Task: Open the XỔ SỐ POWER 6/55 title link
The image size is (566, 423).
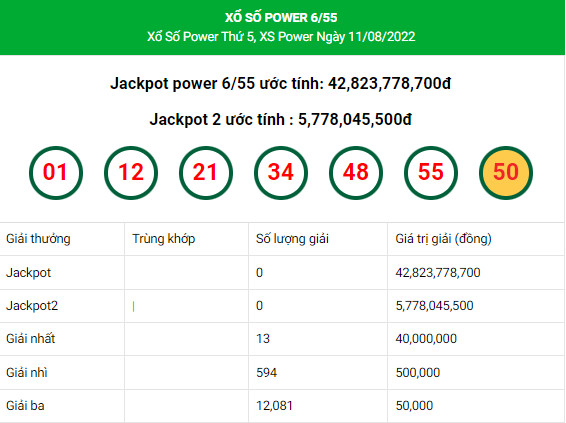Action: [281, 17]
